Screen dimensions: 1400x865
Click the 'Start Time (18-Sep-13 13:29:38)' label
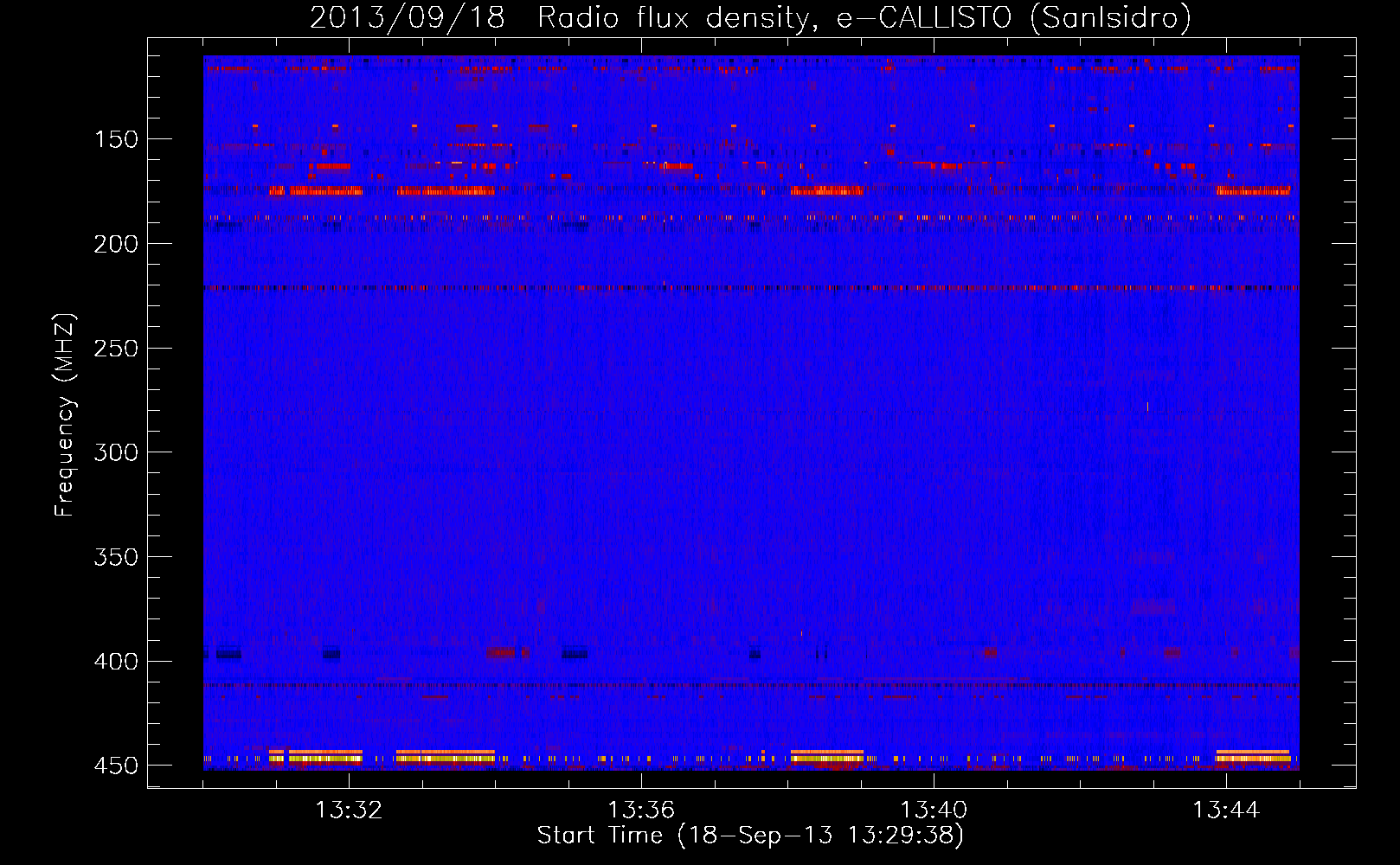pos(750,836)
